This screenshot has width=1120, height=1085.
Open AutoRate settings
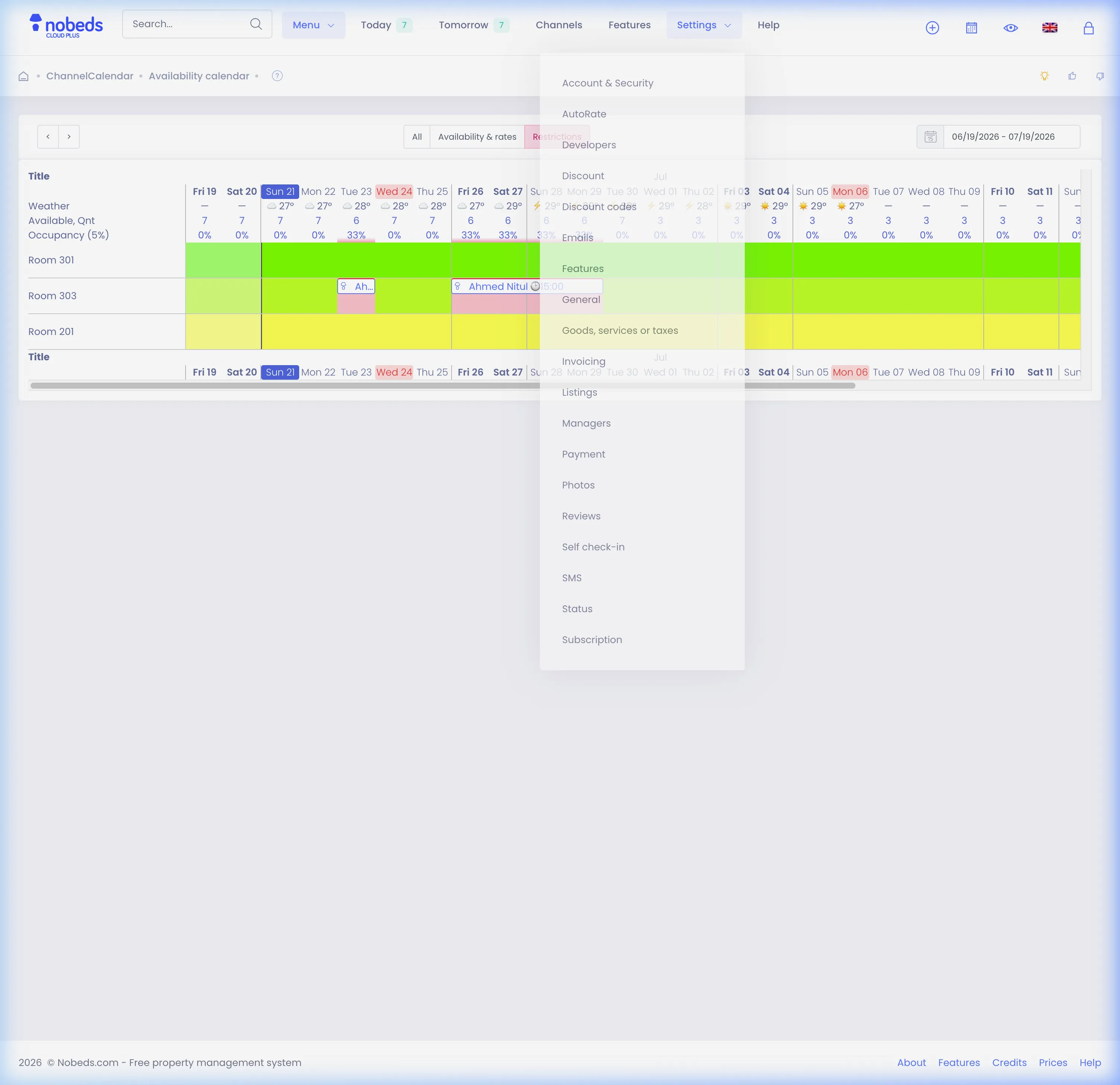(x=584, y=114)
